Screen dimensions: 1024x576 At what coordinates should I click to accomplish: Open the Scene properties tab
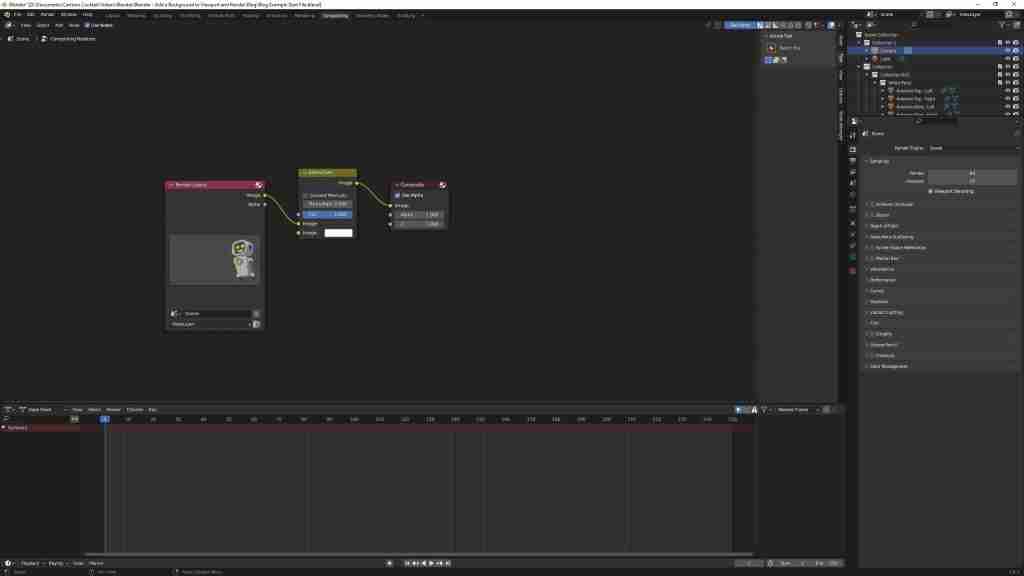852,183
